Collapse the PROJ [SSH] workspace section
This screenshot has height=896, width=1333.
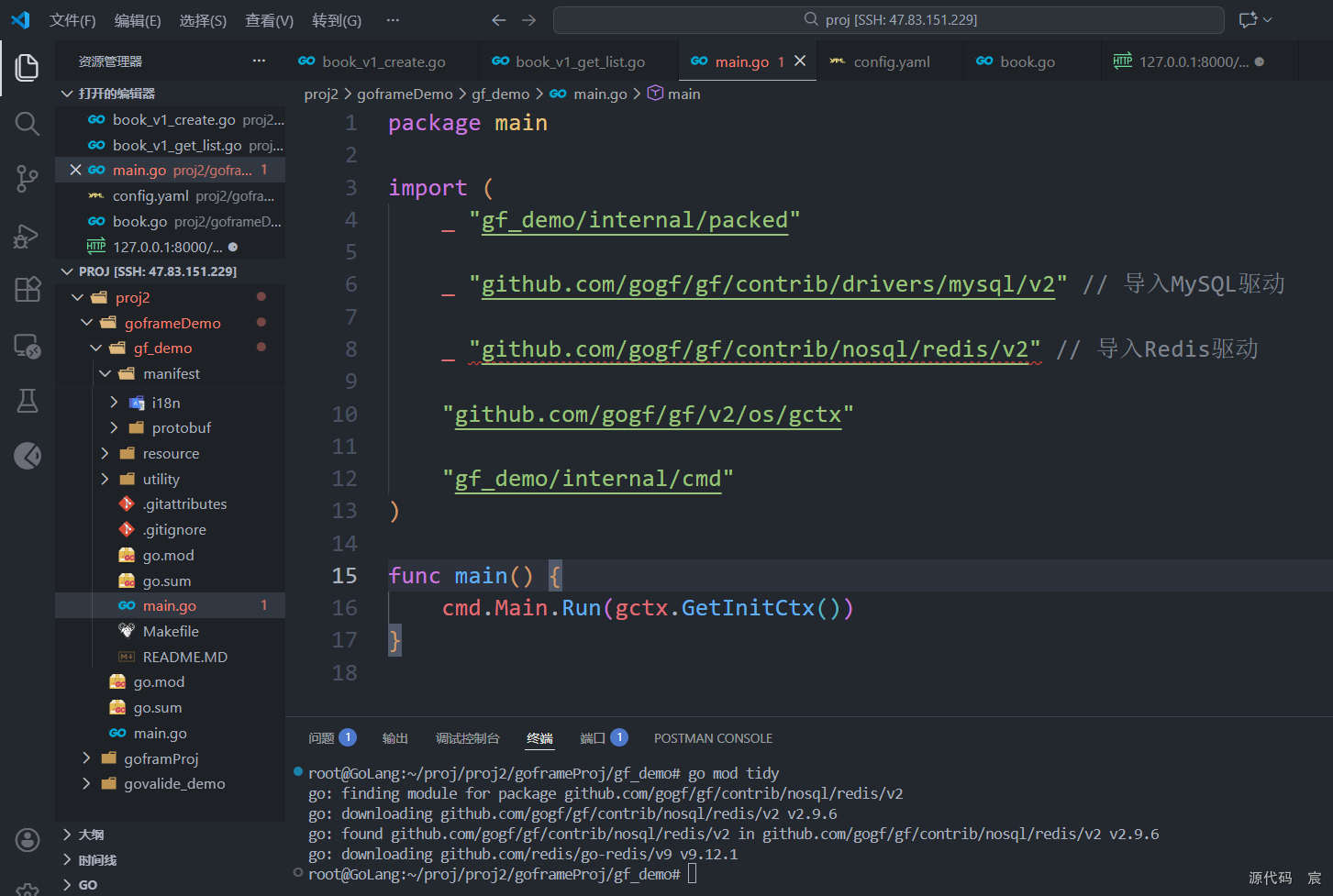click(66, 271)
